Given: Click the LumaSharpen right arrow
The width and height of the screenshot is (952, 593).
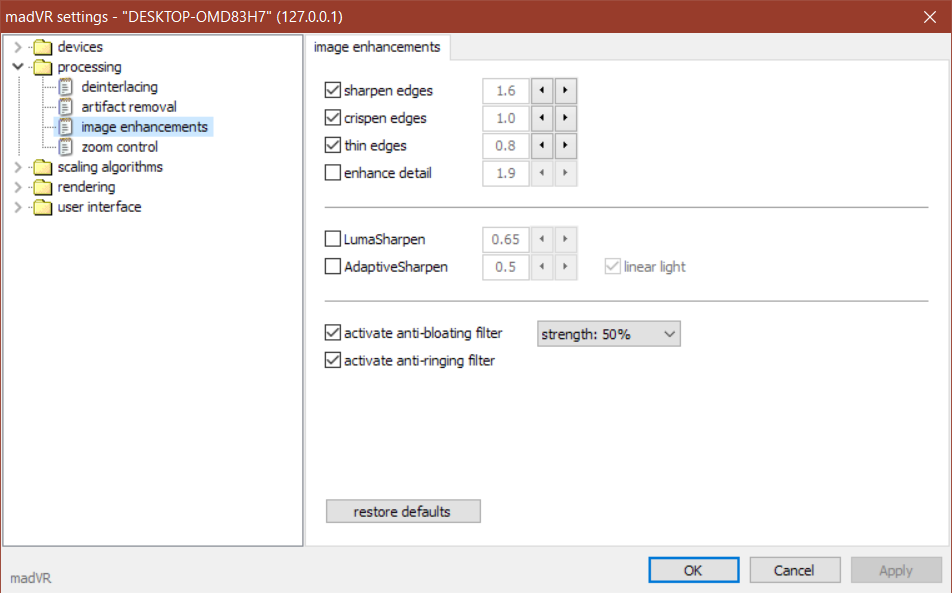Looking at the screenshot, I should 565,239.
